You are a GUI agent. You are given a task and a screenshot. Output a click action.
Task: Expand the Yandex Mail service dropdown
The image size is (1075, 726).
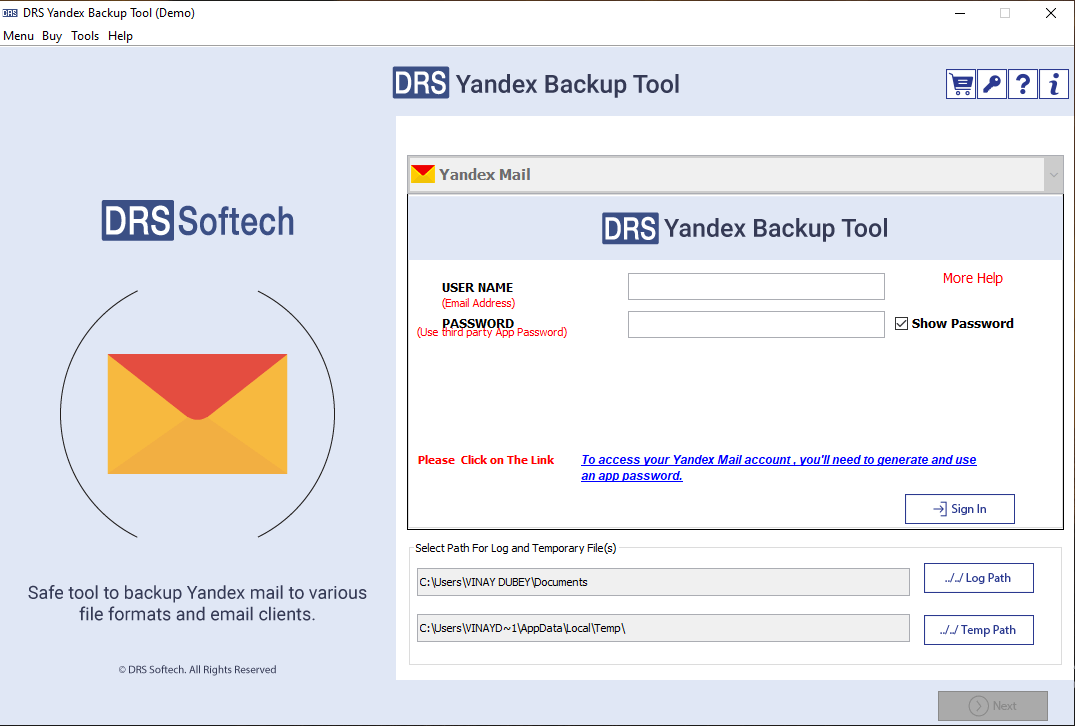point(1052,173)
